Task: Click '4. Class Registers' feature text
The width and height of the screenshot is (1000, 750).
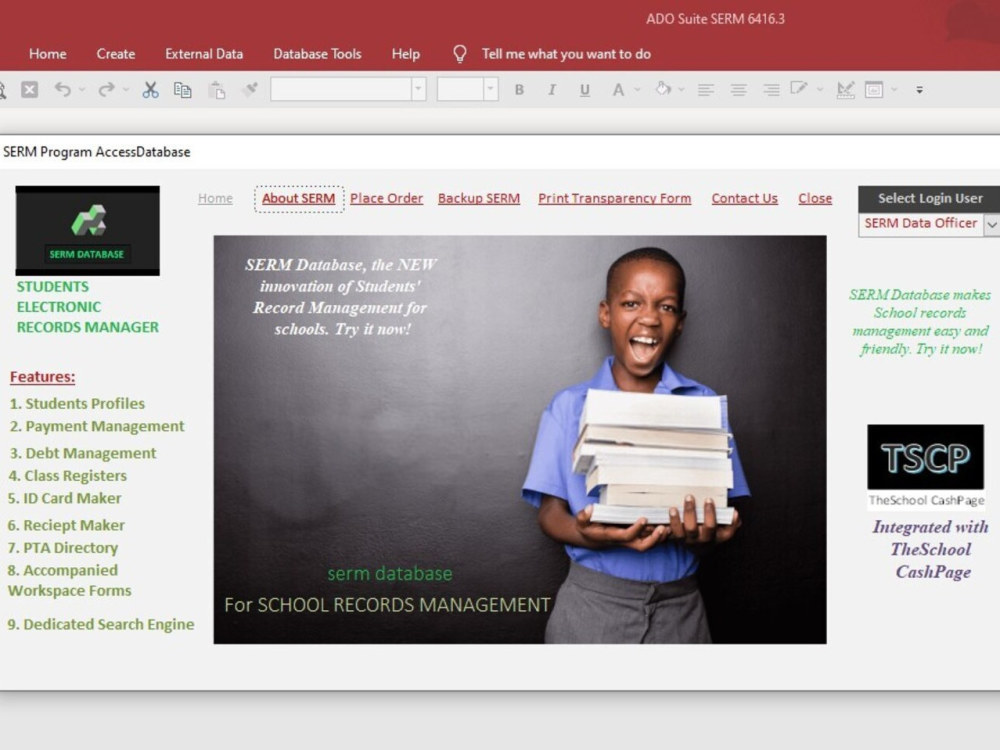Action: tap(68, 476)
